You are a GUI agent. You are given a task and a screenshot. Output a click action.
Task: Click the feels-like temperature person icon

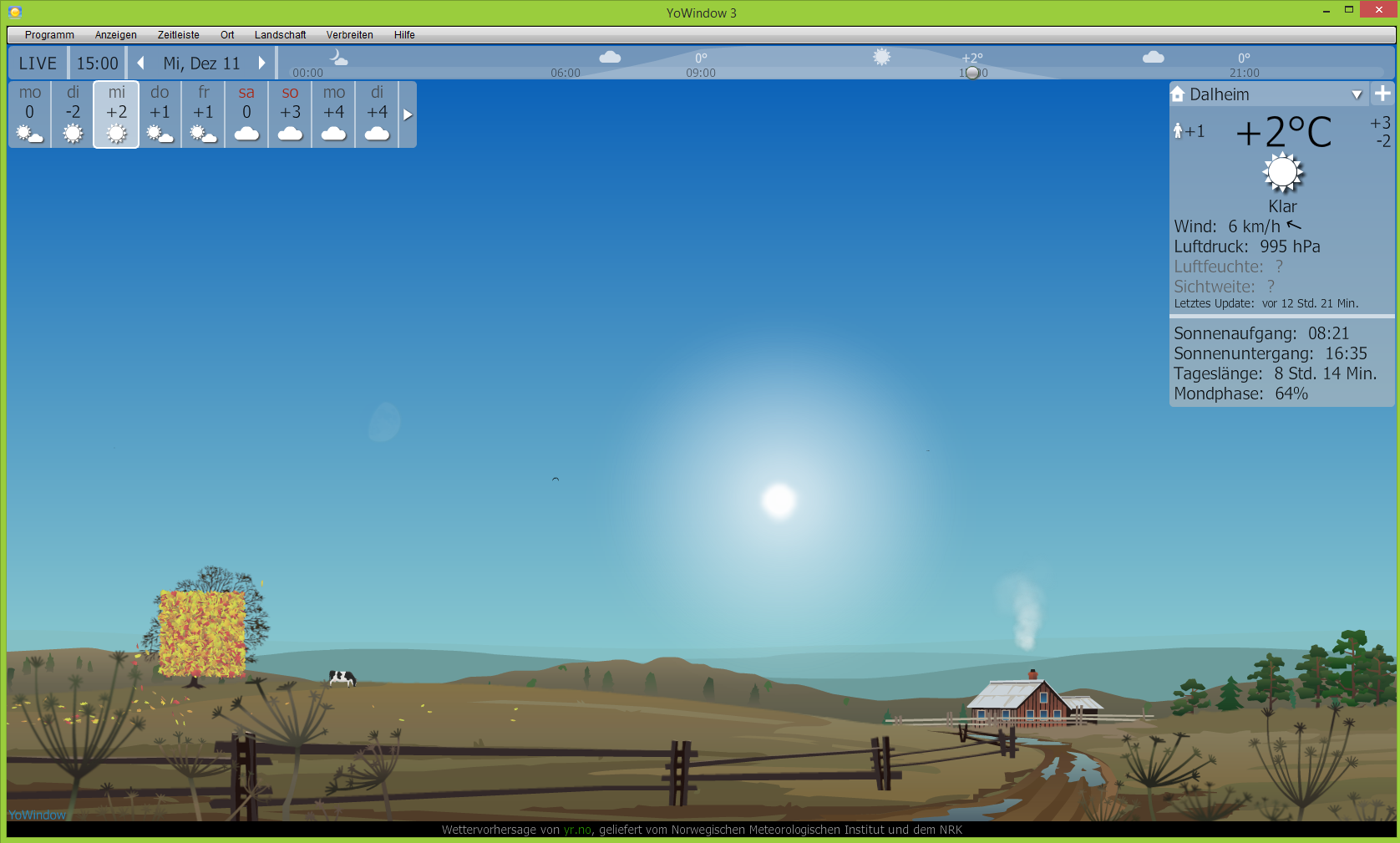pos(1178,131)
